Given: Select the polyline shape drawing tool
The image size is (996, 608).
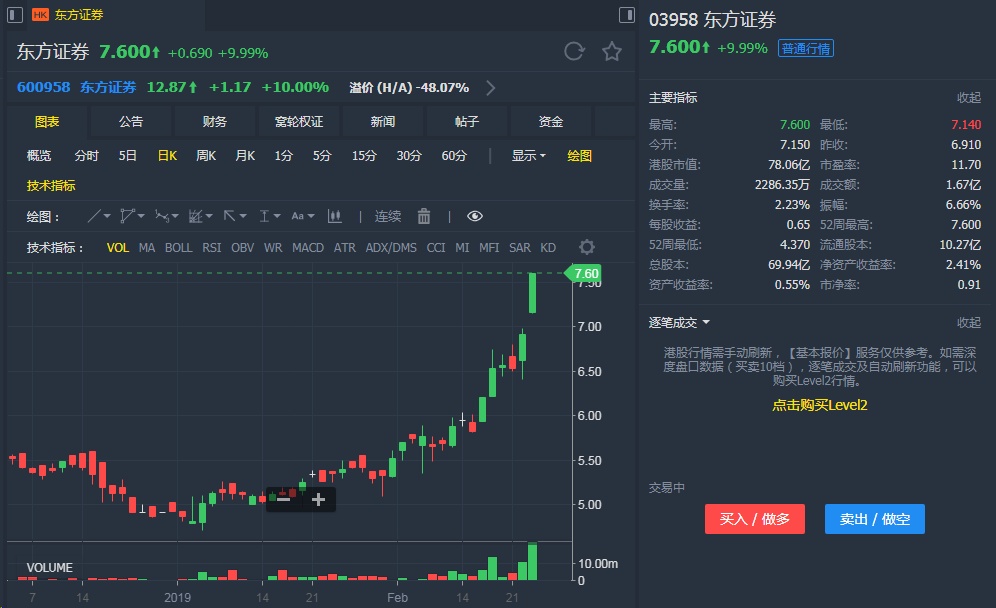Looking at the screenshot, I should coord(127,217).
